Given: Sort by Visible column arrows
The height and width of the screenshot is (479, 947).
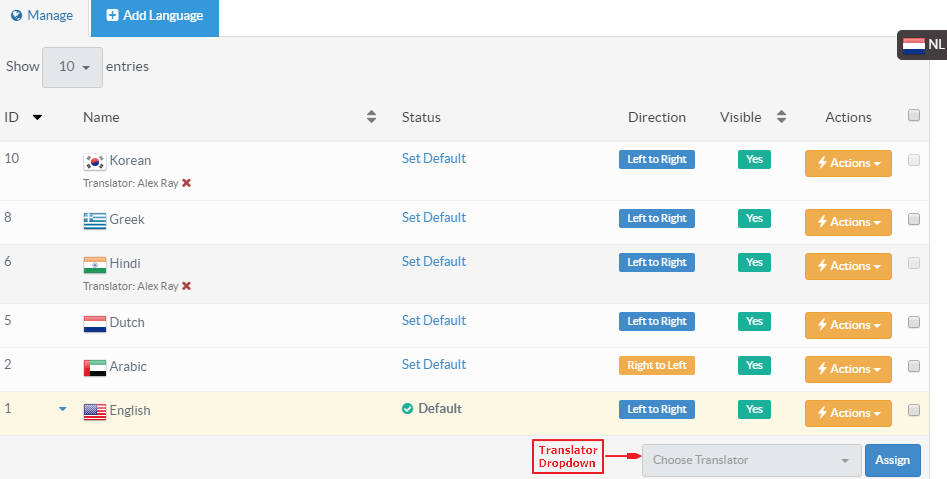Looking at the screenshot, I should [781, 117].
